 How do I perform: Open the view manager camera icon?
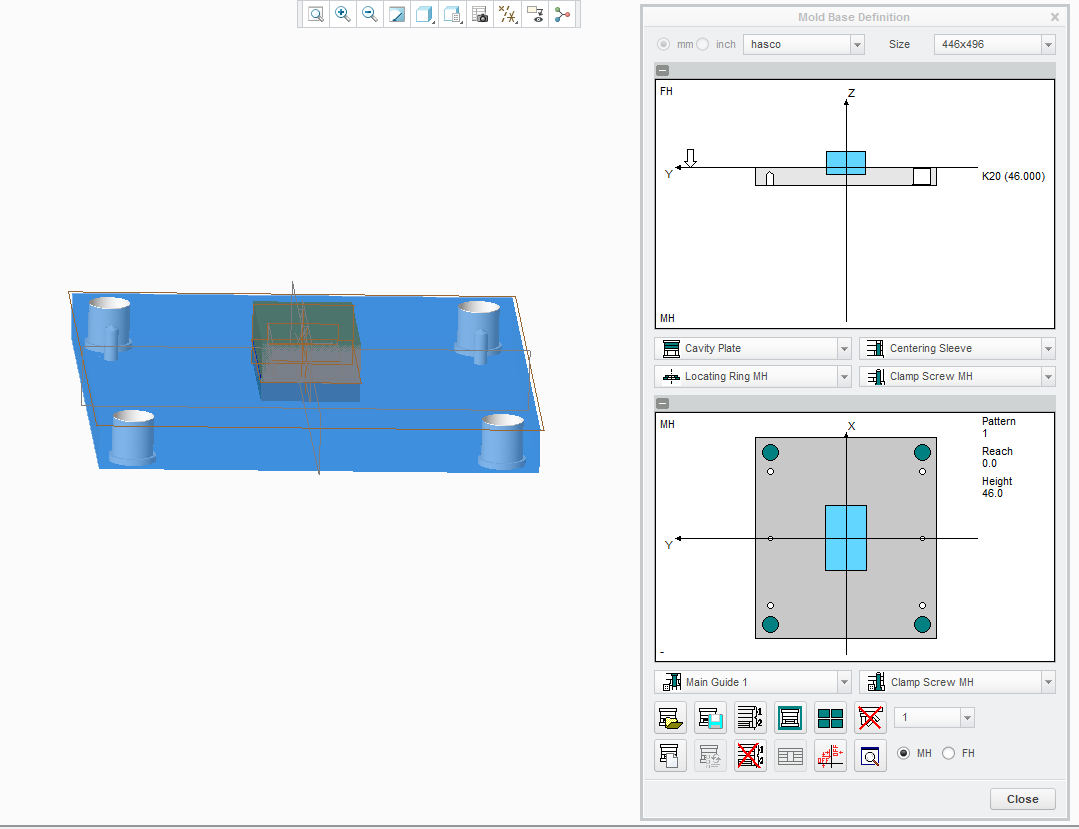(x=480, y=14)
